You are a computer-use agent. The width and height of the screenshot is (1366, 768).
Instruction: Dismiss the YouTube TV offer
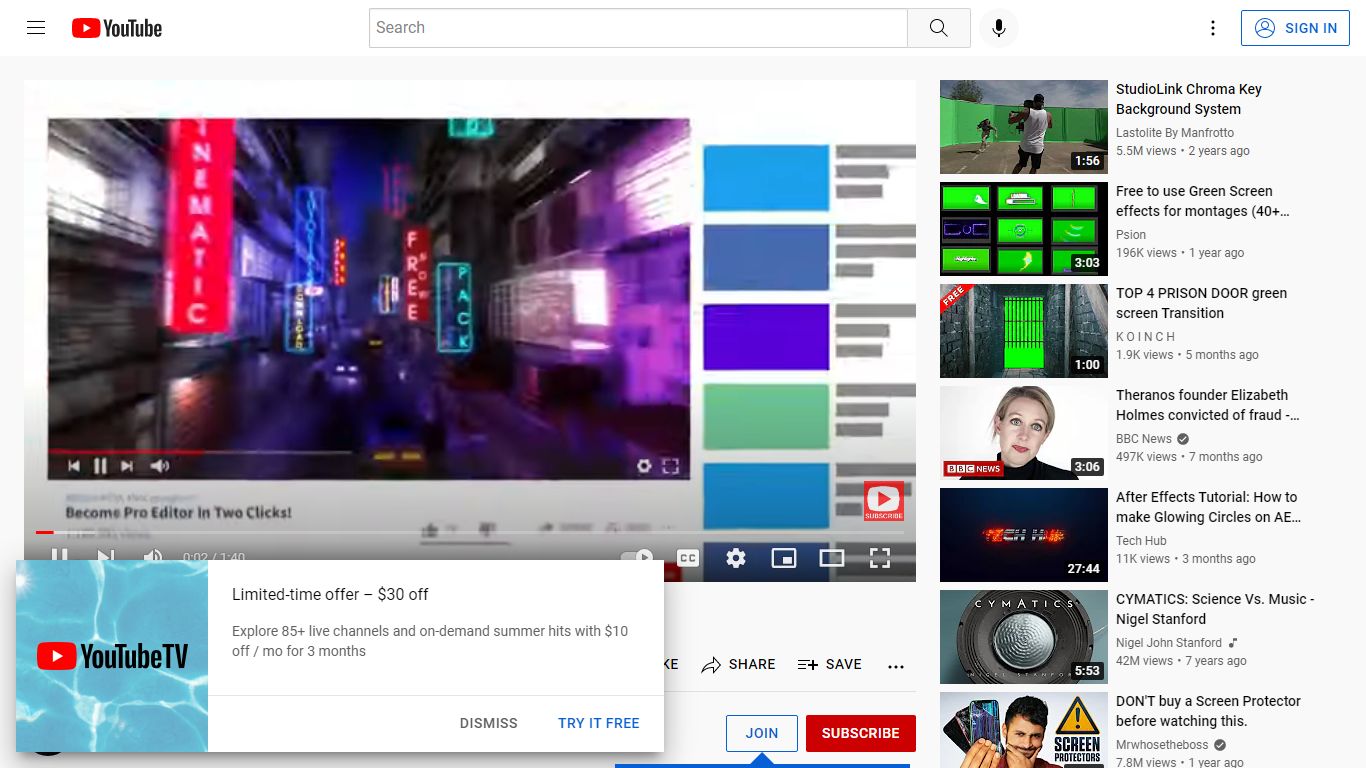click(x=489, y=723)
